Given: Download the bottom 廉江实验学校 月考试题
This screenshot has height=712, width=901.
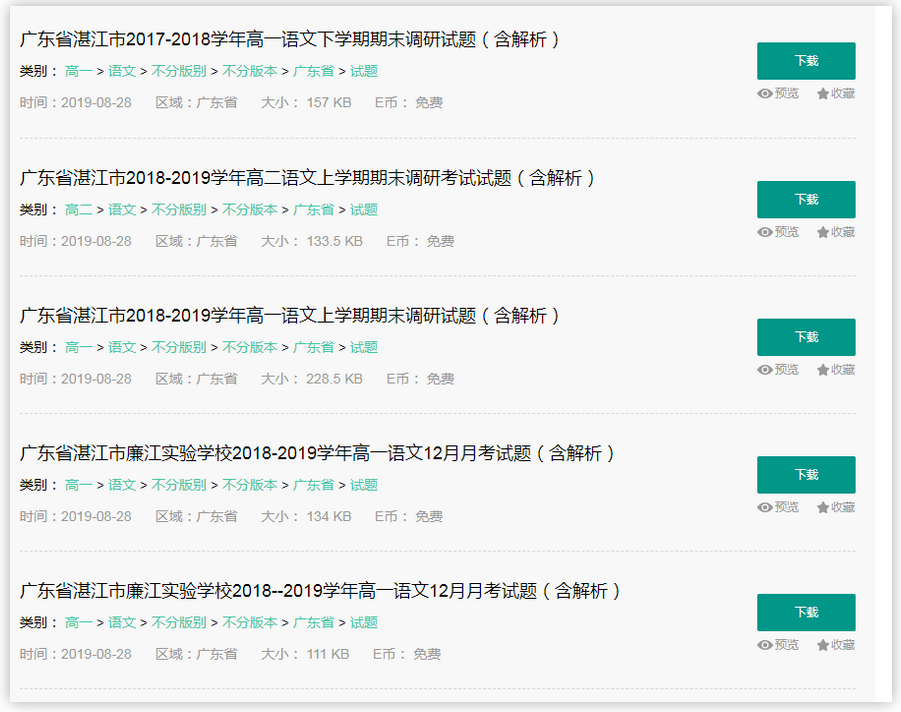Looking at the screenshot, I should [806, 612].
